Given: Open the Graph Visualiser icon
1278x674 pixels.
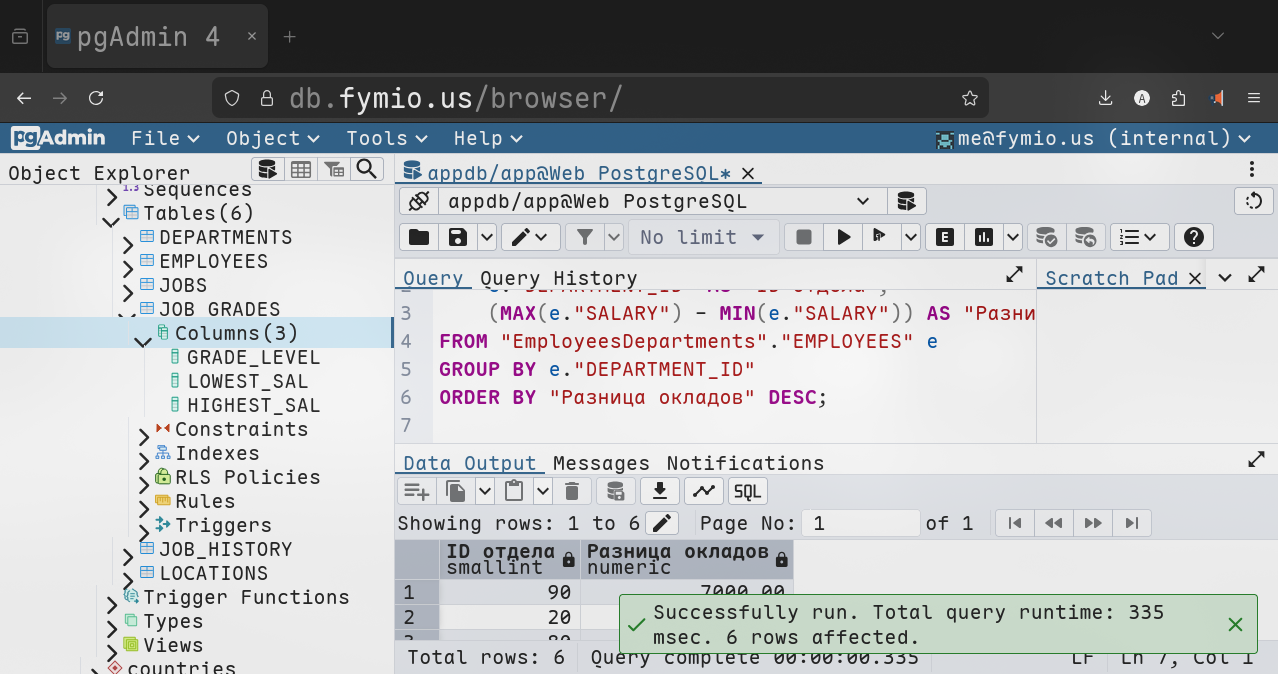Looking at the screenshot, I should click(x=704, y=491).
